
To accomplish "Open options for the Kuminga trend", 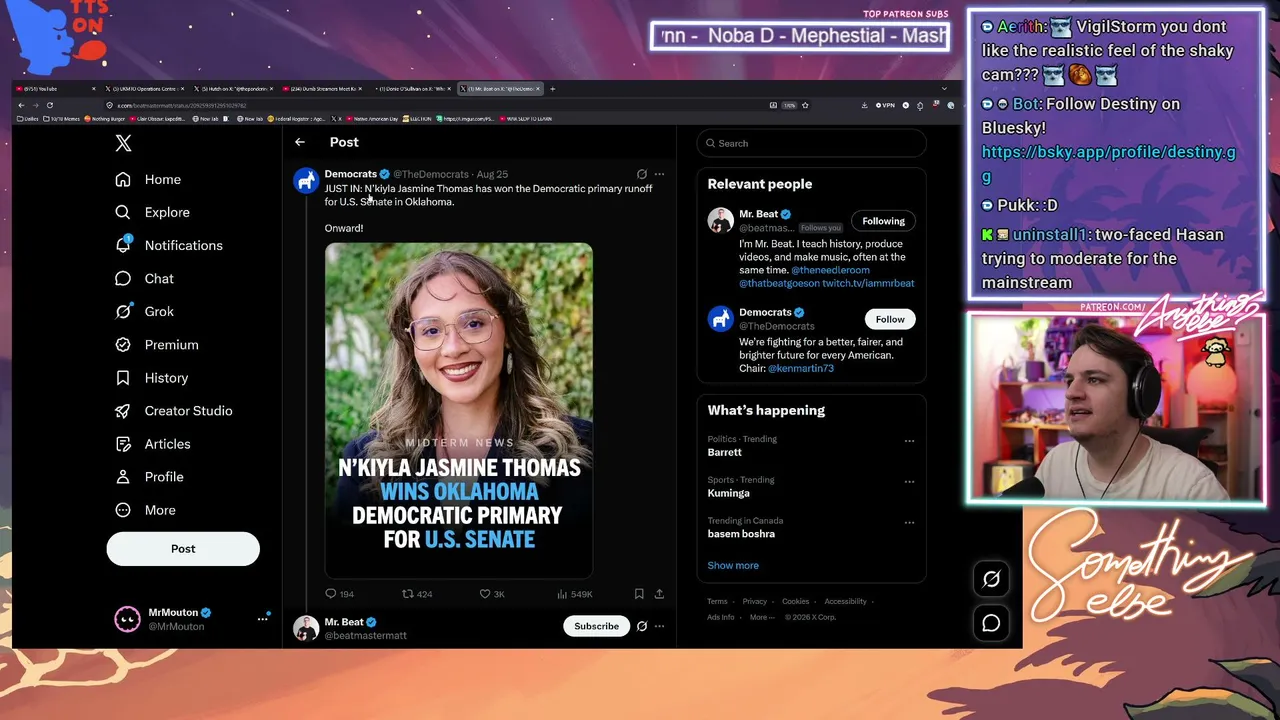I will [x=909, y=481].
